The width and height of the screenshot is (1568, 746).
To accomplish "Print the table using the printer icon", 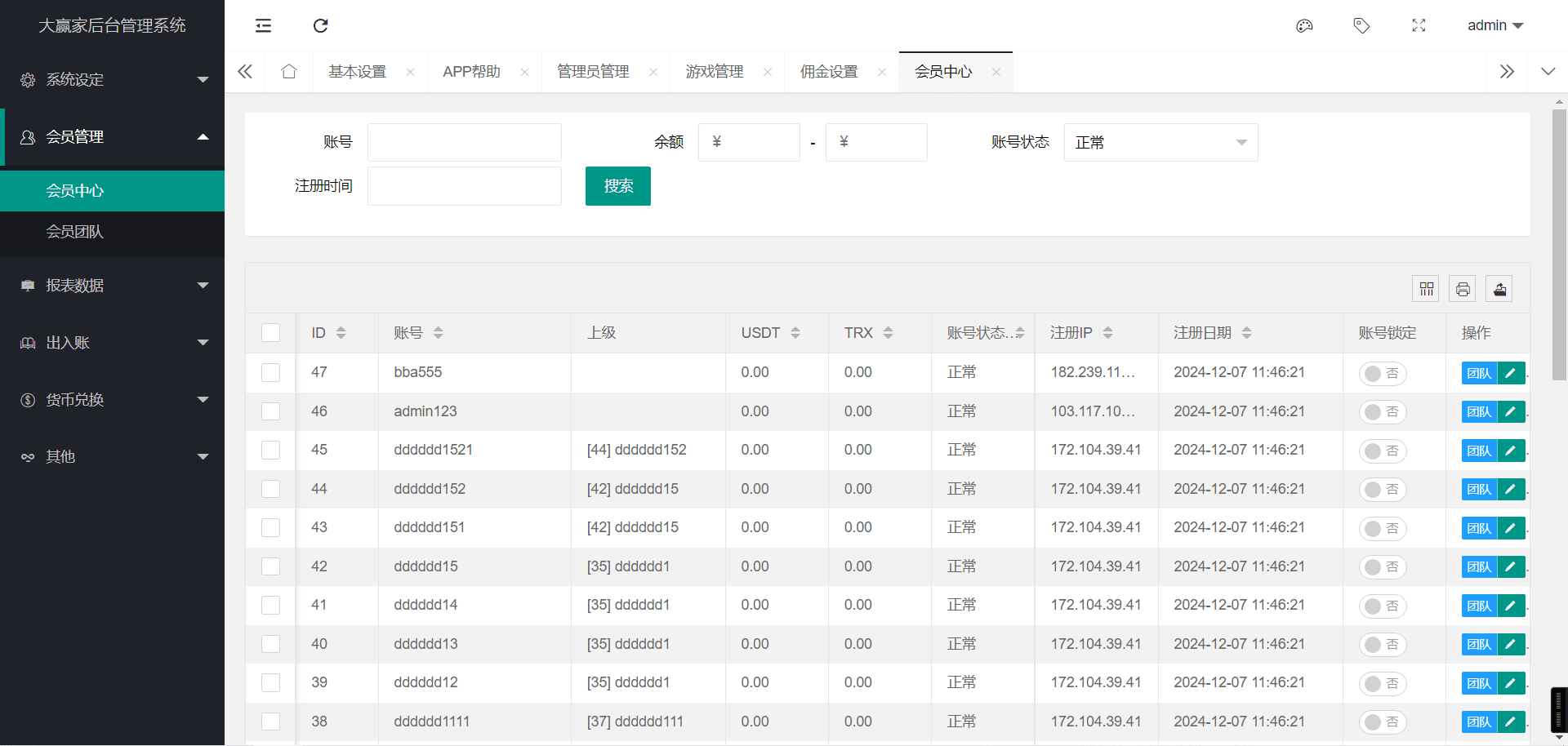I will tap(1463, 289).
